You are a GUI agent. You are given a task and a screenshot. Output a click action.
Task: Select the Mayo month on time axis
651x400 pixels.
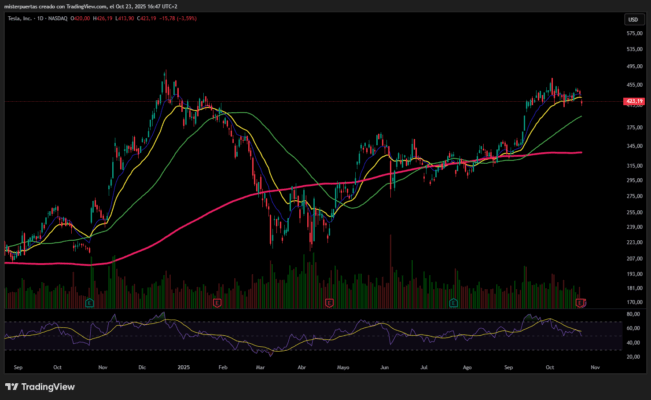click(x=342, y=367)
